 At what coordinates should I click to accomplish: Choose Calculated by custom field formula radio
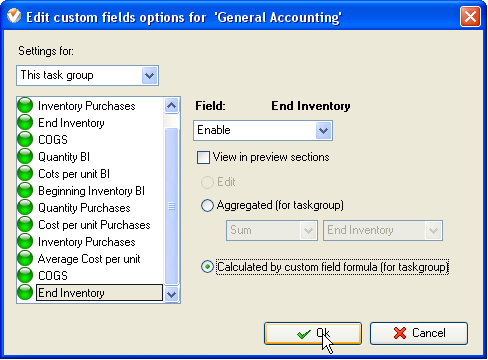(x=207, y=267)
